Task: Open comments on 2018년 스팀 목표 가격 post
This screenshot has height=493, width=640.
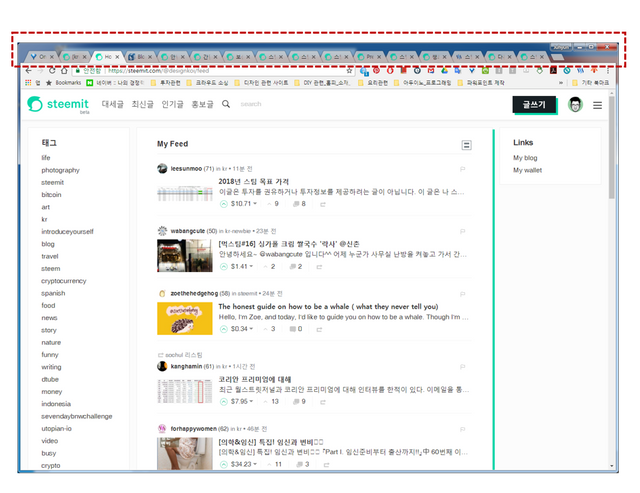Action: point(299,204)
